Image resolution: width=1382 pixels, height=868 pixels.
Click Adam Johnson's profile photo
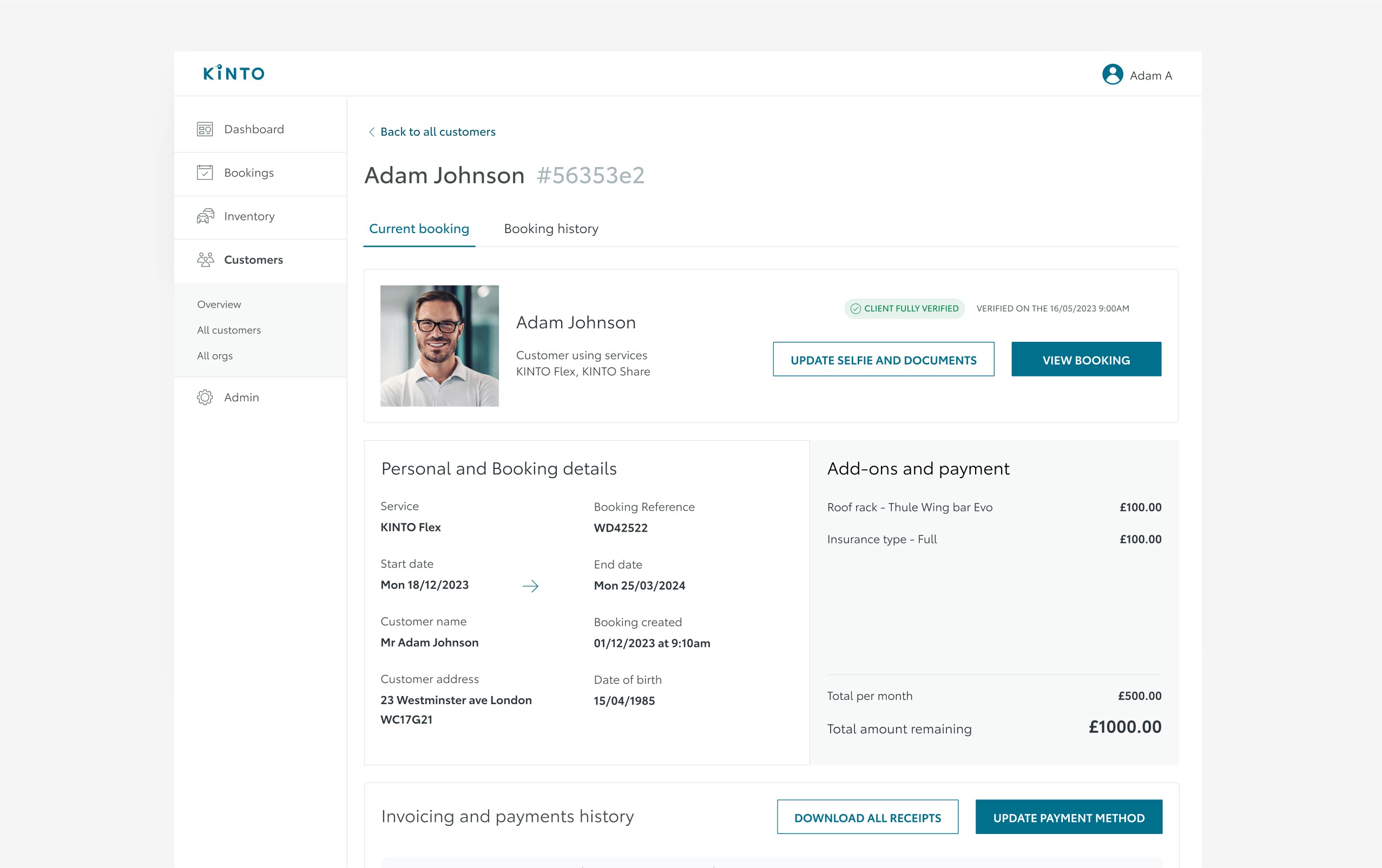[x=439, y=346]
